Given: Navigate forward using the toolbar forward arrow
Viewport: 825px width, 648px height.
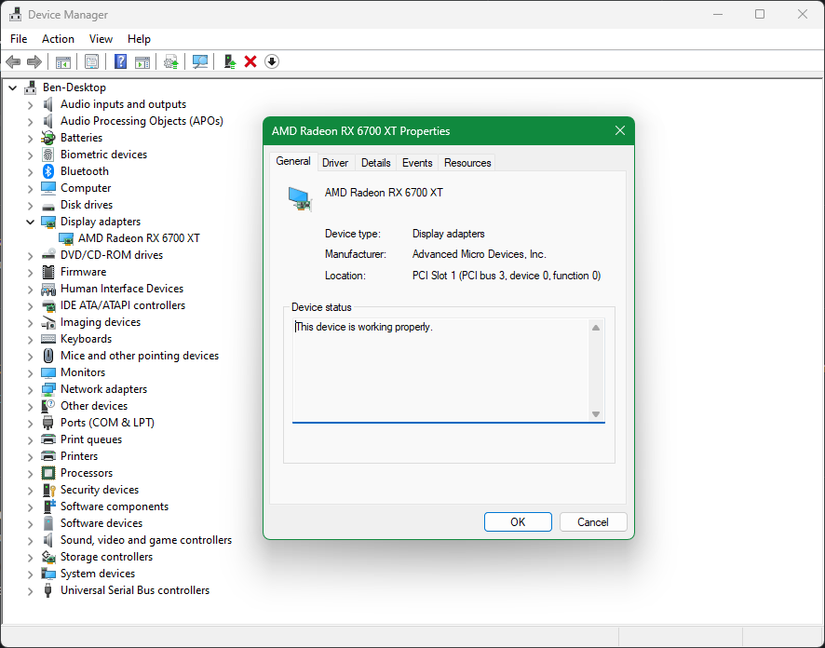Looking at the screenshot, I should 34,61.
